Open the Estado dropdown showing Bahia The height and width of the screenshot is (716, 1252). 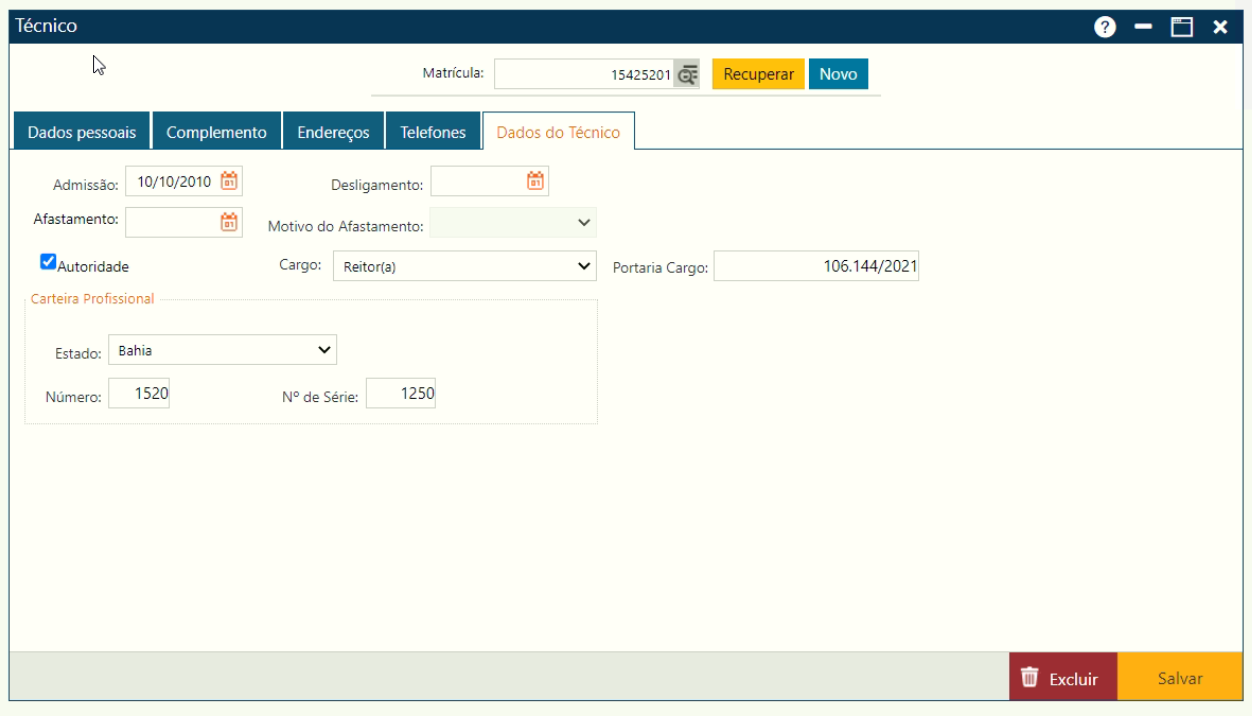pyautogui.click(x=323, y=350)
